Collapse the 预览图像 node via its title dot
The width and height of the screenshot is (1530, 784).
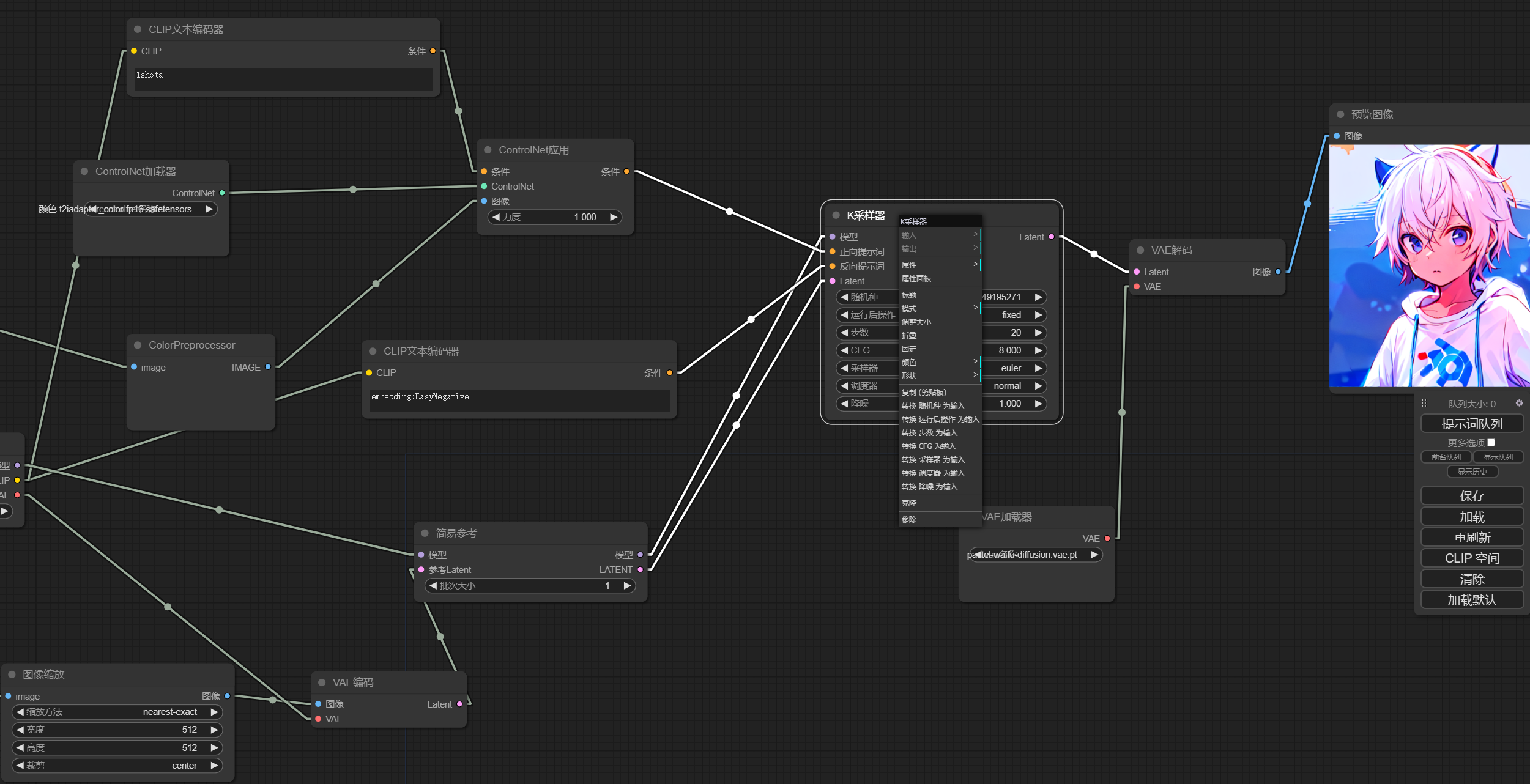(1340, 114)
